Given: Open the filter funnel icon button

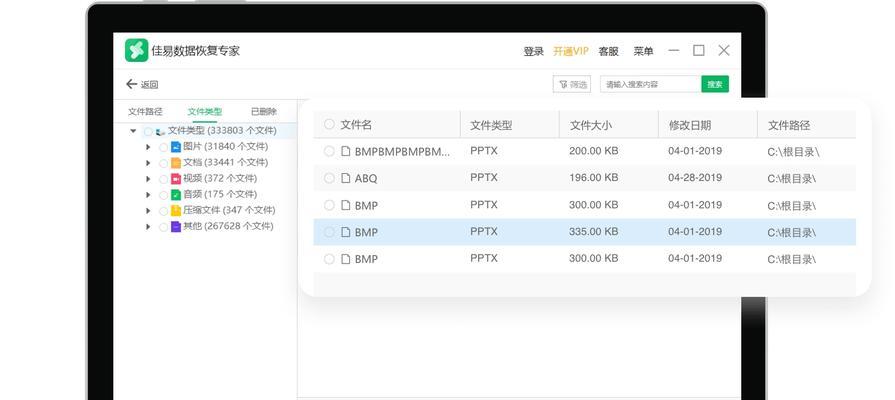Looking at the screenshot, I should (x=571, y=84).
